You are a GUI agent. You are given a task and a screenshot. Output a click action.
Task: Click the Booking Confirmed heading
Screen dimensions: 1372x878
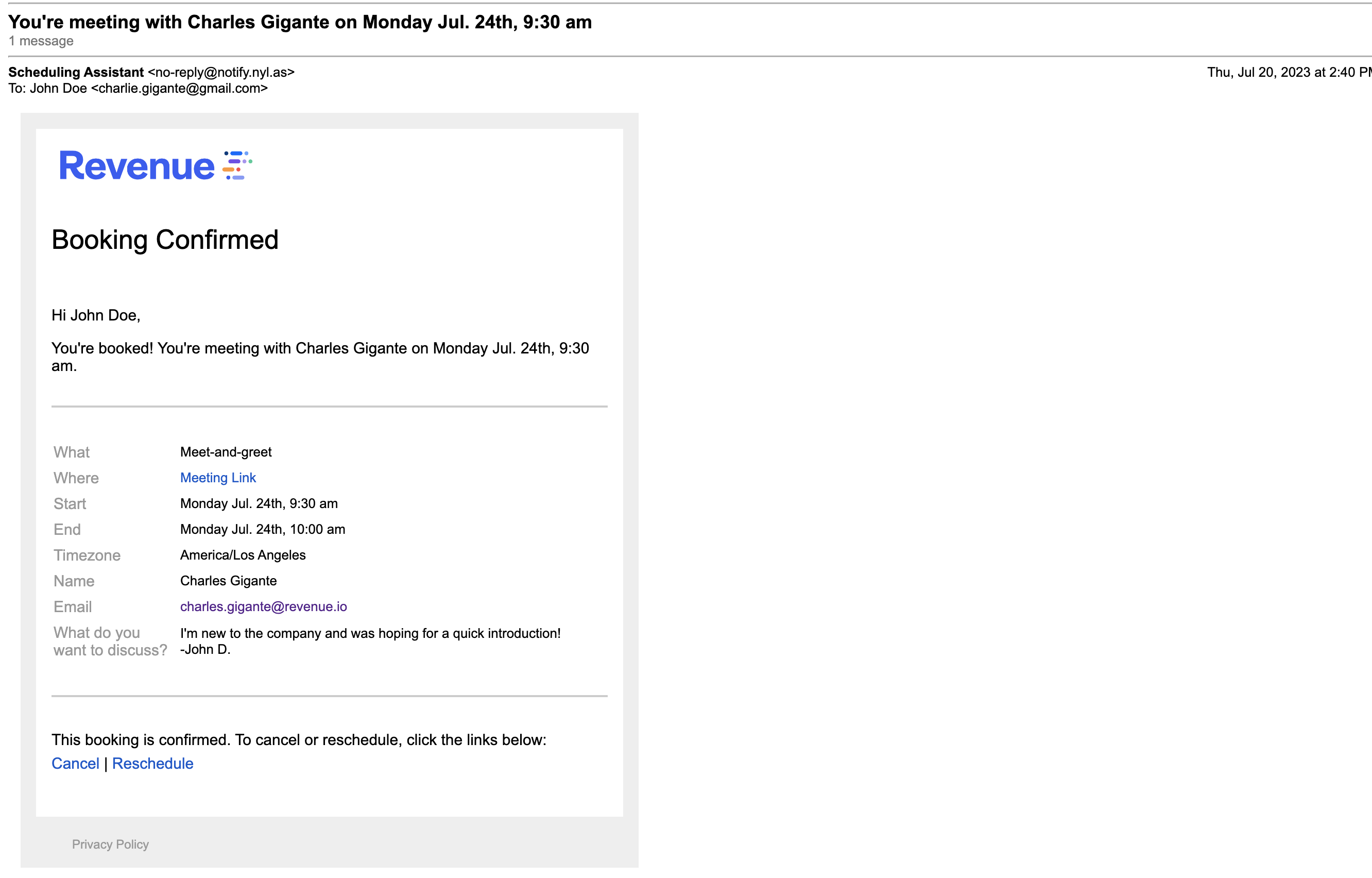coord(165,240)
